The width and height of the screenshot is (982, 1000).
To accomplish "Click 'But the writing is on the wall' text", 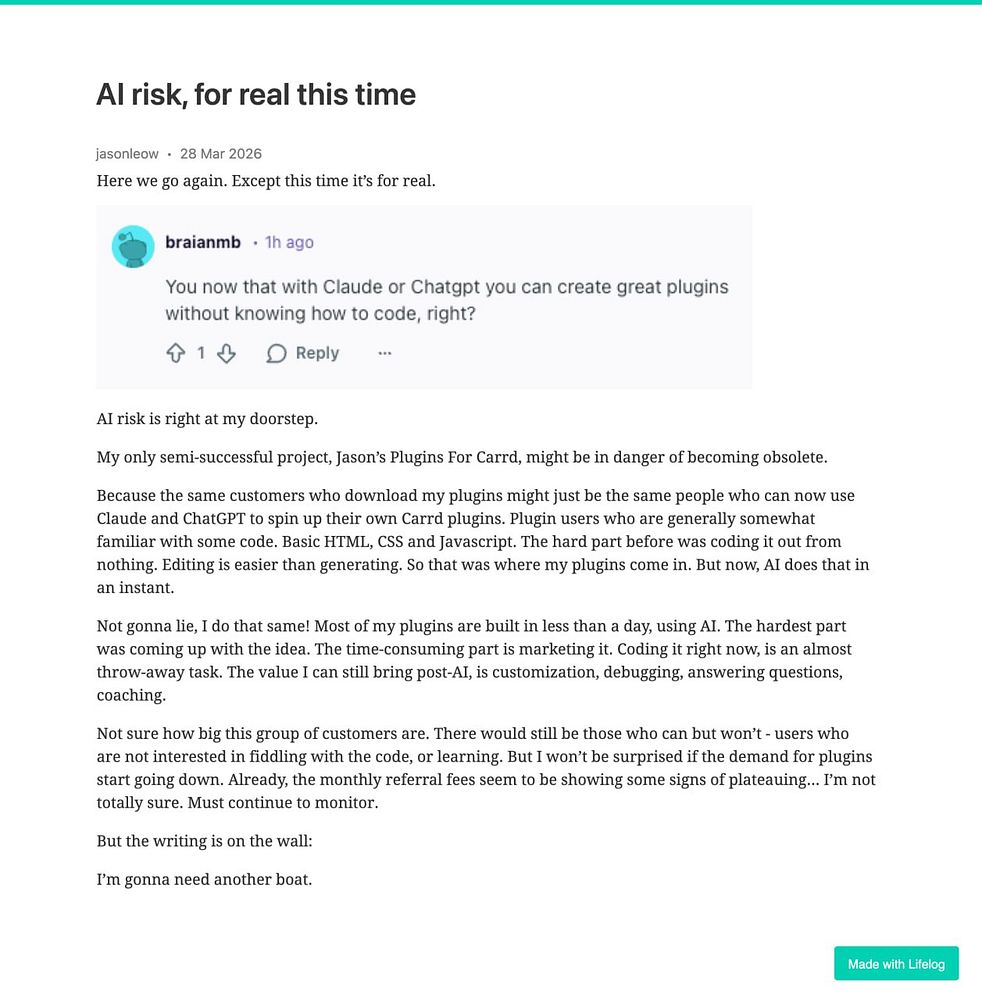I will [x=204, y=841].
